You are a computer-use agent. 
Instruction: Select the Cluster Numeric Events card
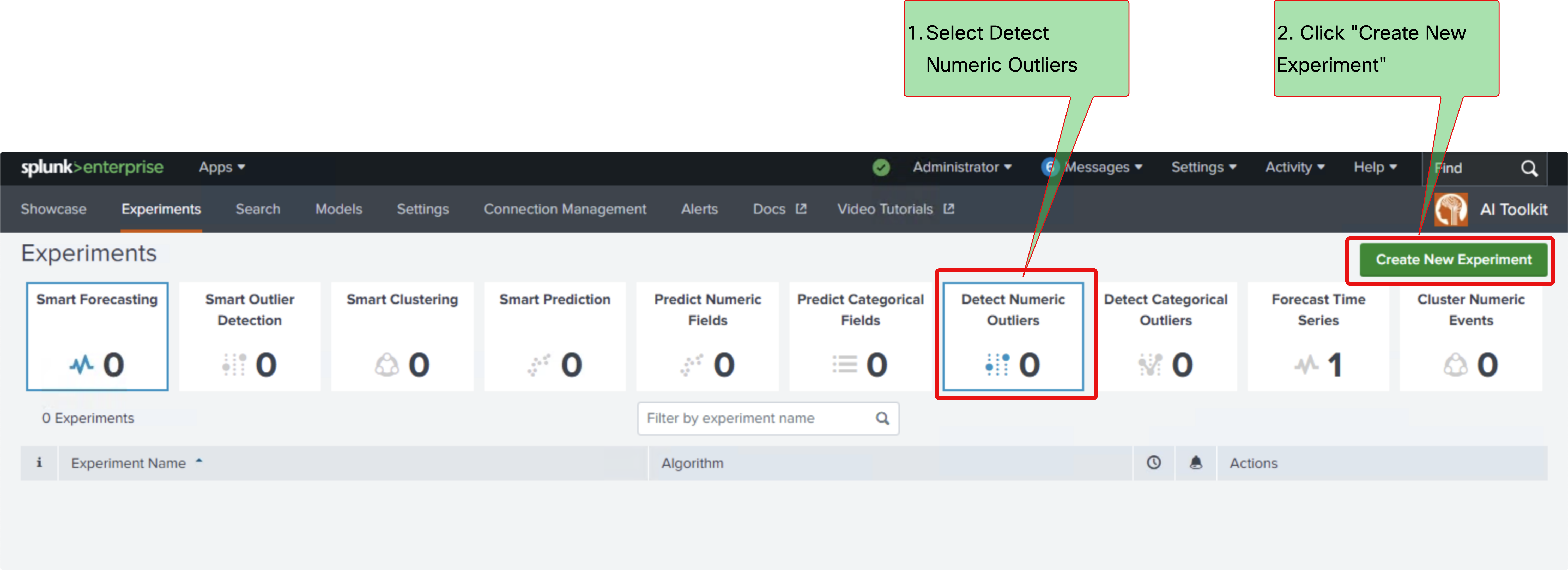point(1471,336)
